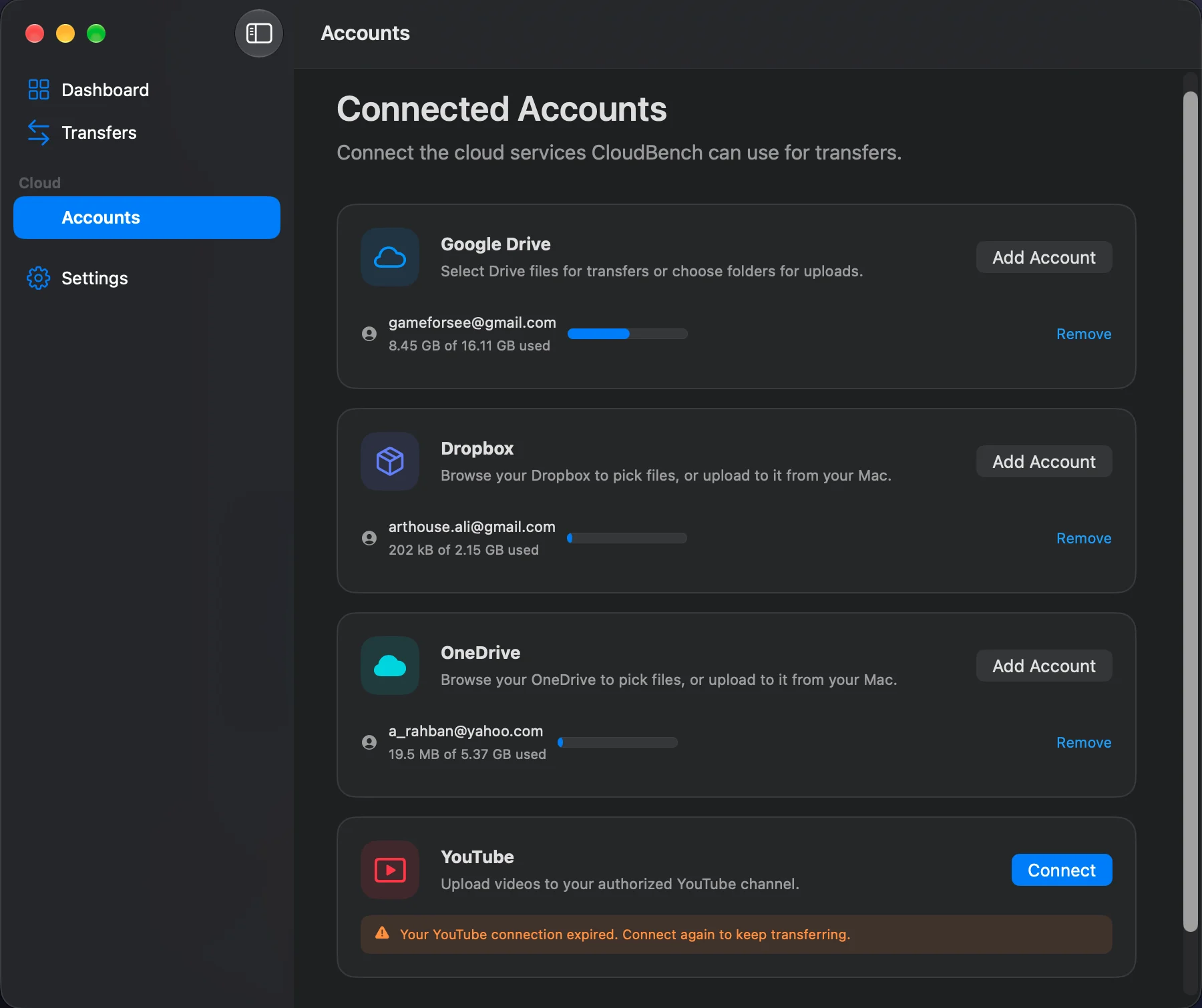The height and width of the screenshot is (1008, 1202).
Task: Click the Settings gear icon
Action: 39,278
